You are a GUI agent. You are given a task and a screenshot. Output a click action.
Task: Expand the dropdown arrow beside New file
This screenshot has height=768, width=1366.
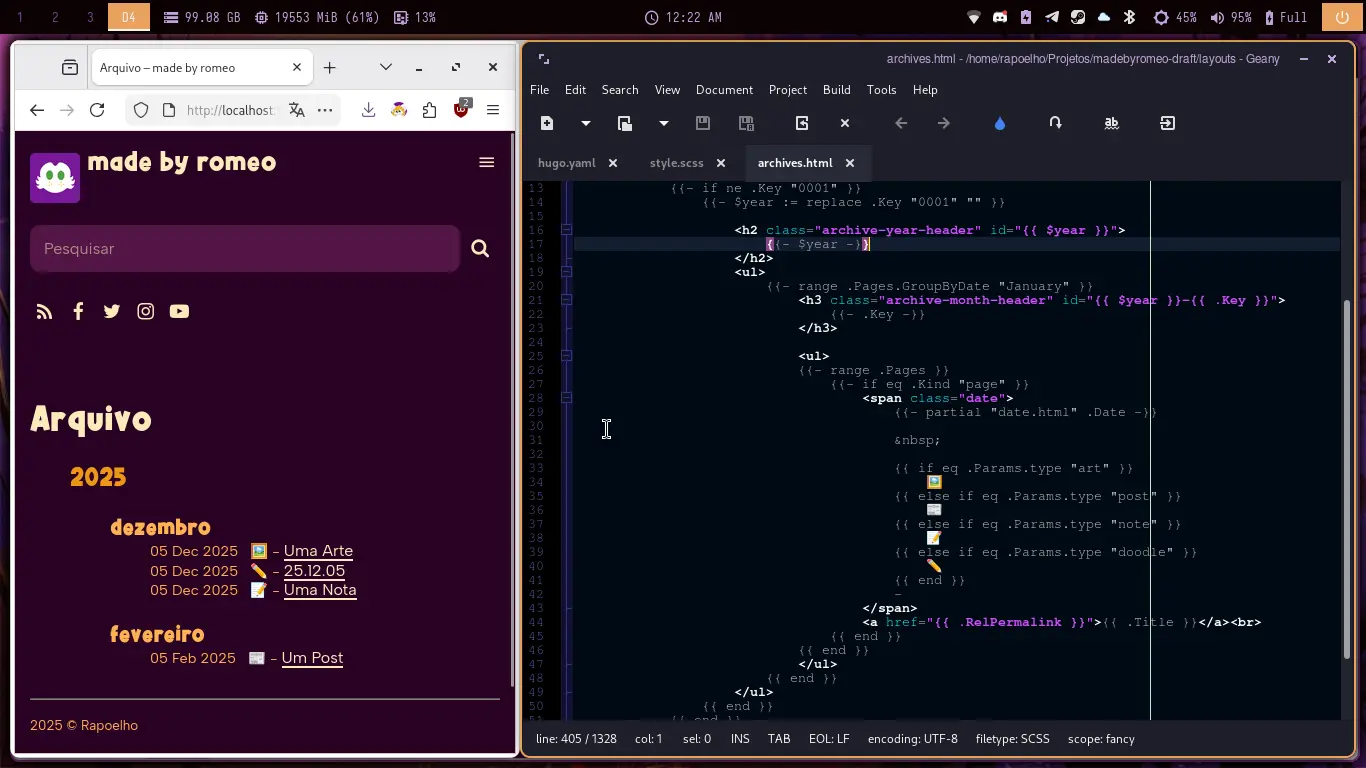[586, 123]
